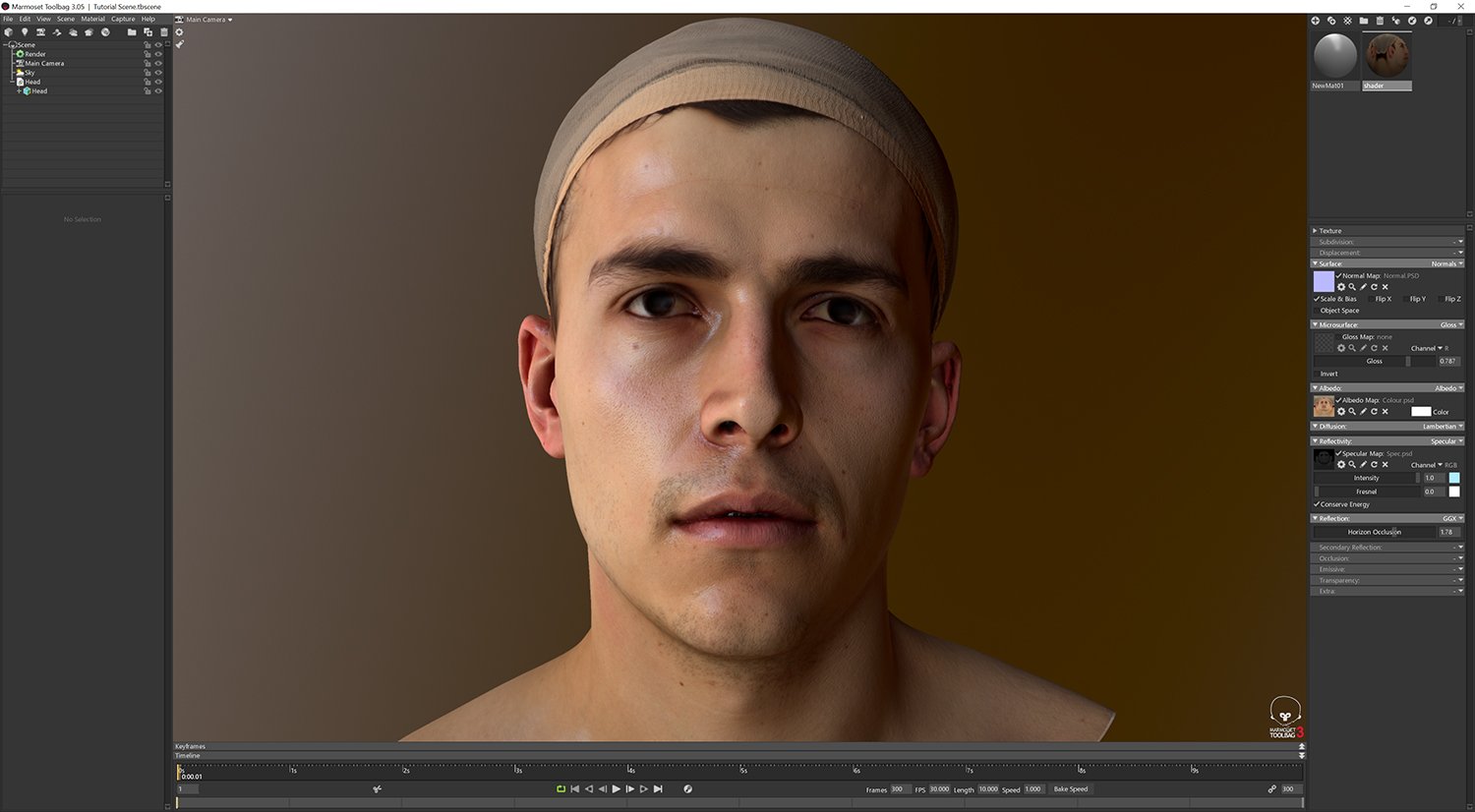Image resolution: width=1475 pixels, height=812 pixels.
Task: Add a new light with the bulb icon
Action: (25, 32)
